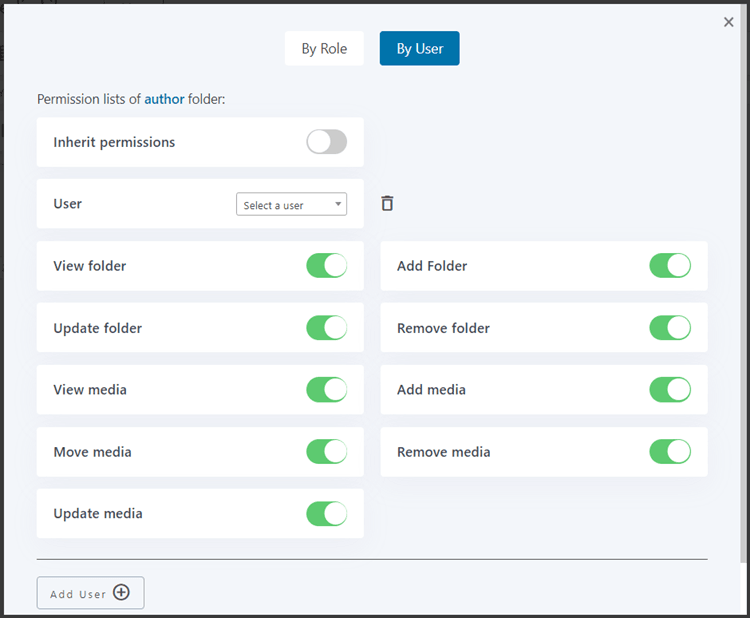Screen dimensions: 750x618
Task: Switch to the By Role tab
Action: tap(324, 49)
